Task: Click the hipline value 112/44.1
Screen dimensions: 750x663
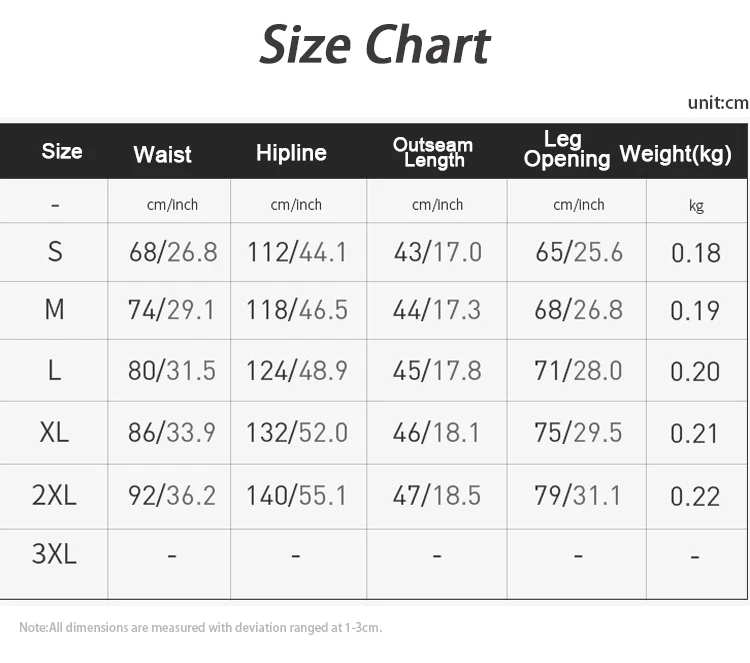Action: point(297,252)
